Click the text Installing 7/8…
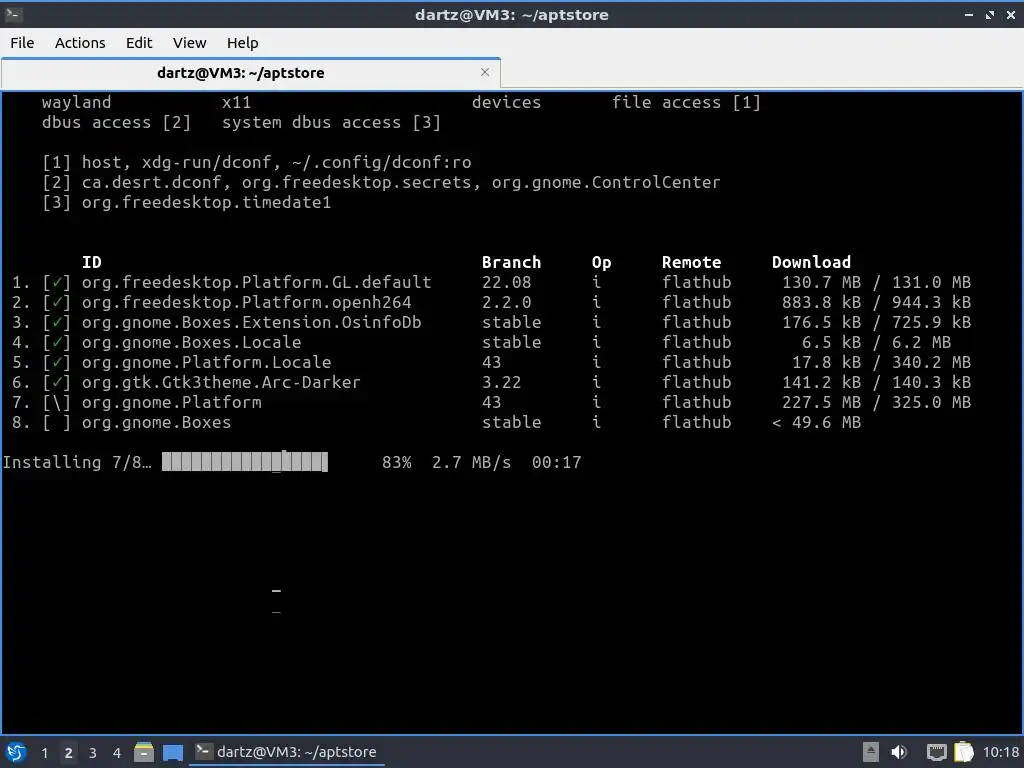This screenshot has width=1024, height=768. [77, 462]
